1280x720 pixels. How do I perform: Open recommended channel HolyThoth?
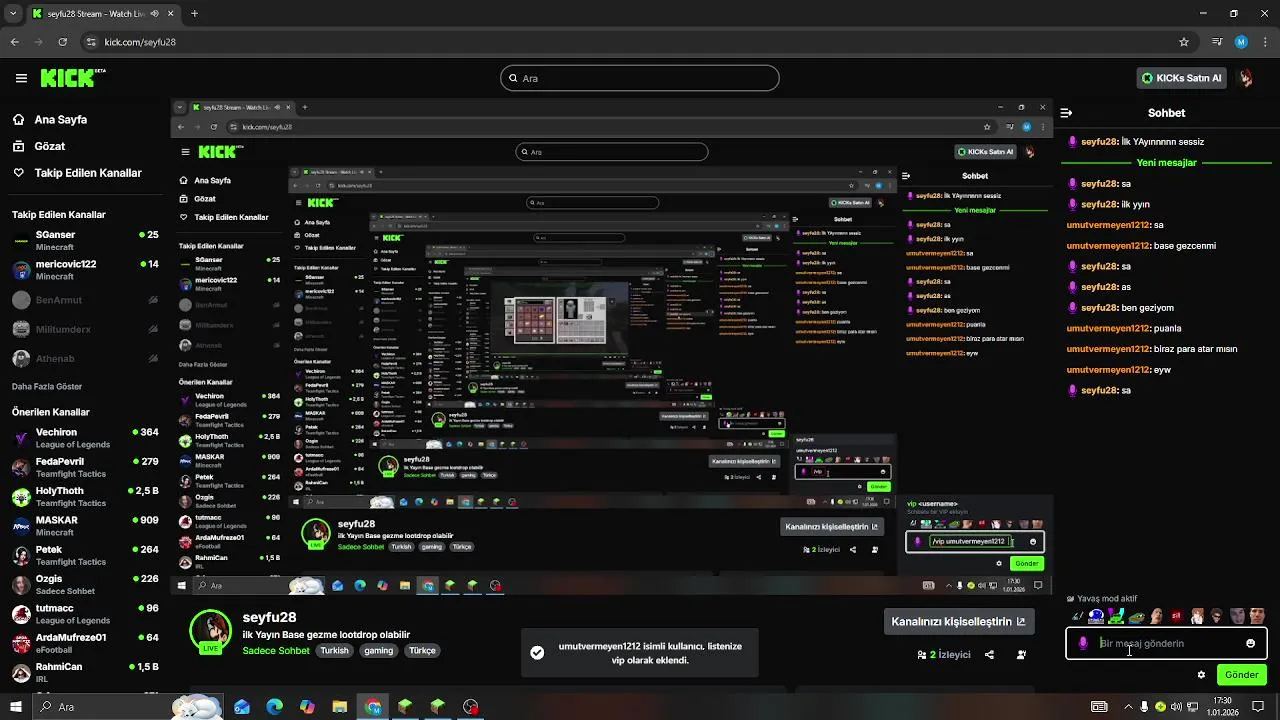pos(85,497)
